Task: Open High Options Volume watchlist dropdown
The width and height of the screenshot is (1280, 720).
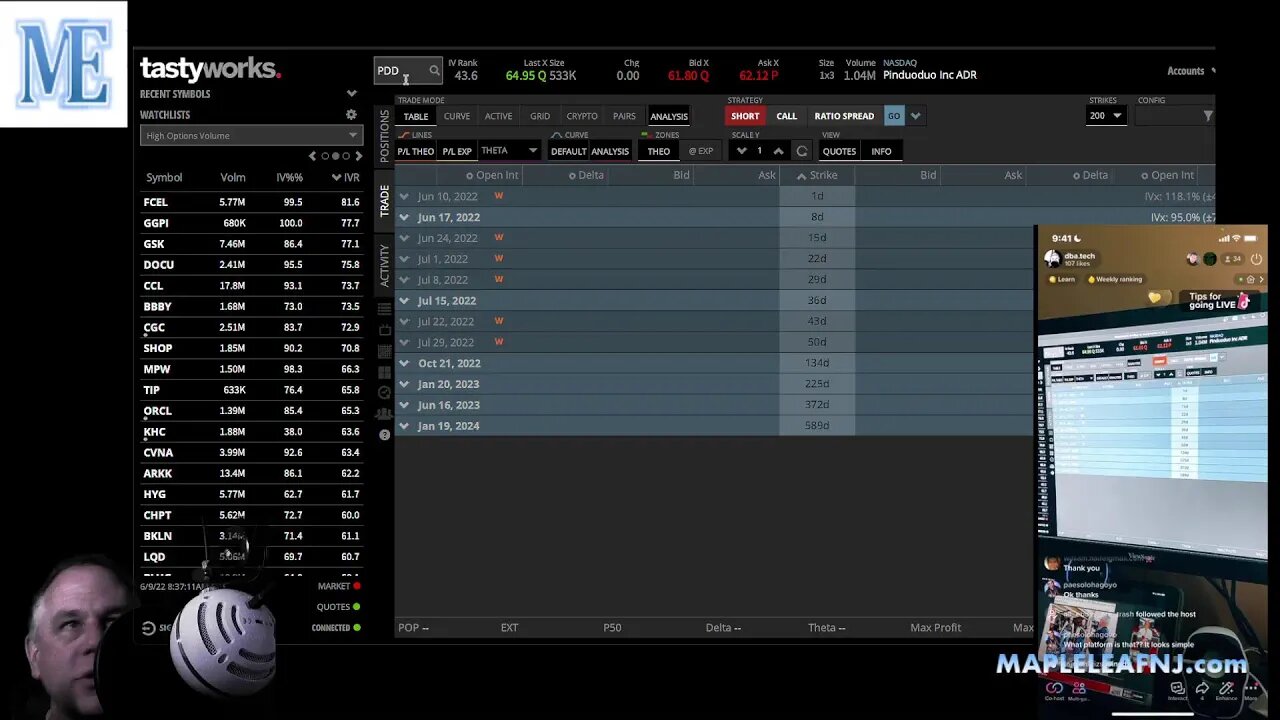Action: click(x=251, y=135)
